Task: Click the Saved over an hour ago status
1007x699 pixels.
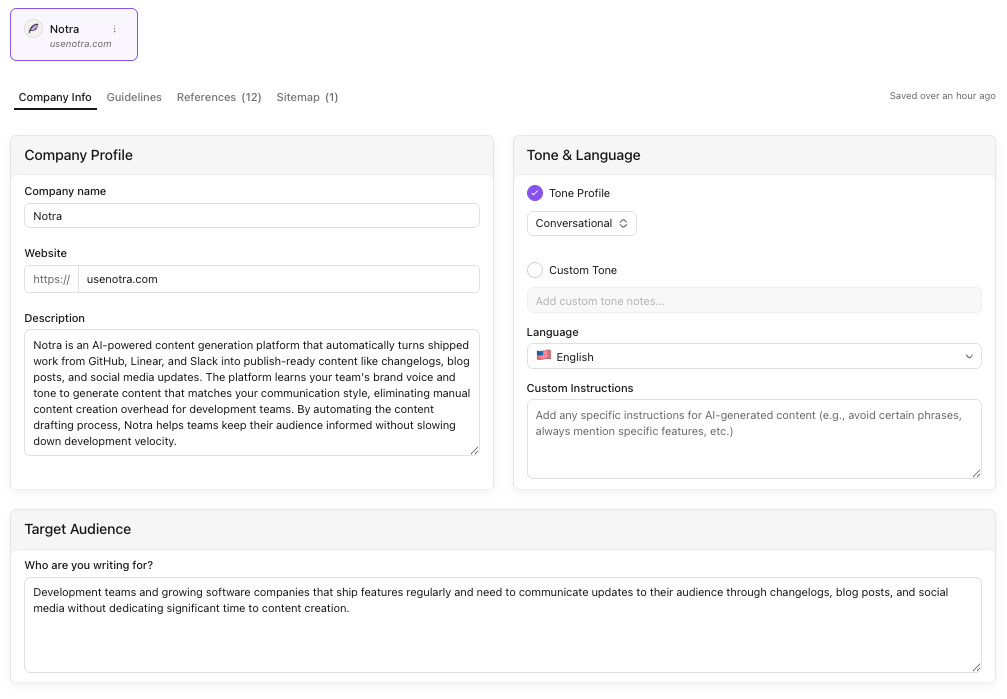Action: tap(942, 96)
